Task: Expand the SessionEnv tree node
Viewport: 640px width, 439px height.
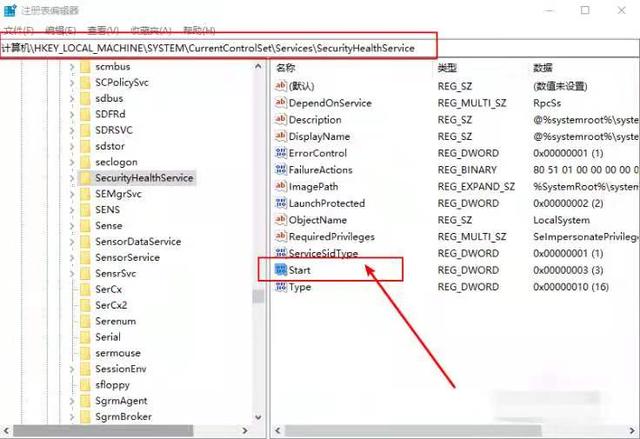Action: coord(72,369)
